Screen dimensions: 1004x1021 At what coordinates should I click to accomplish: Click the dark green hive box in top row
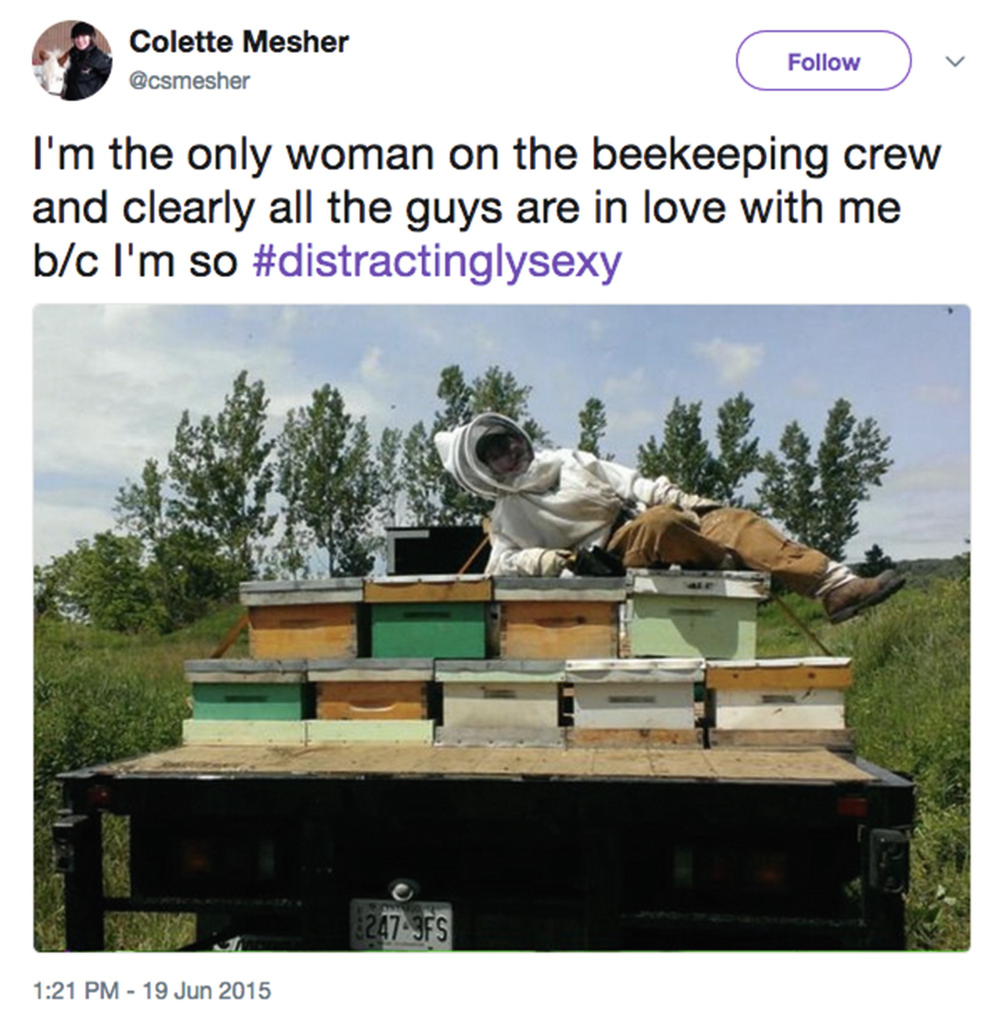[428, 630]
